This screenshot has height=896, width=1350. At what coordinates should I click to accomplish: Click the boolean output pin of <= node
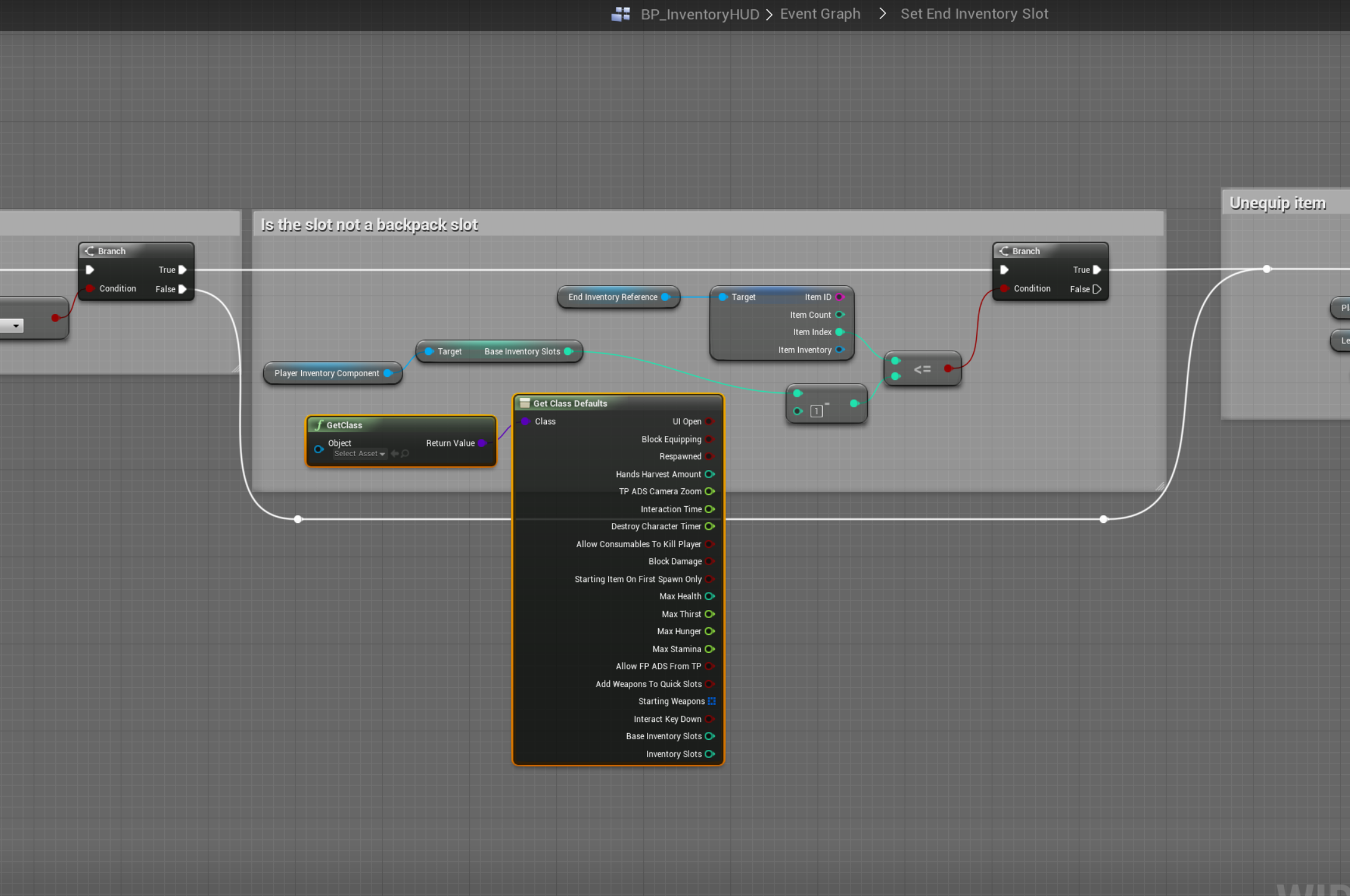pos(948,369)
